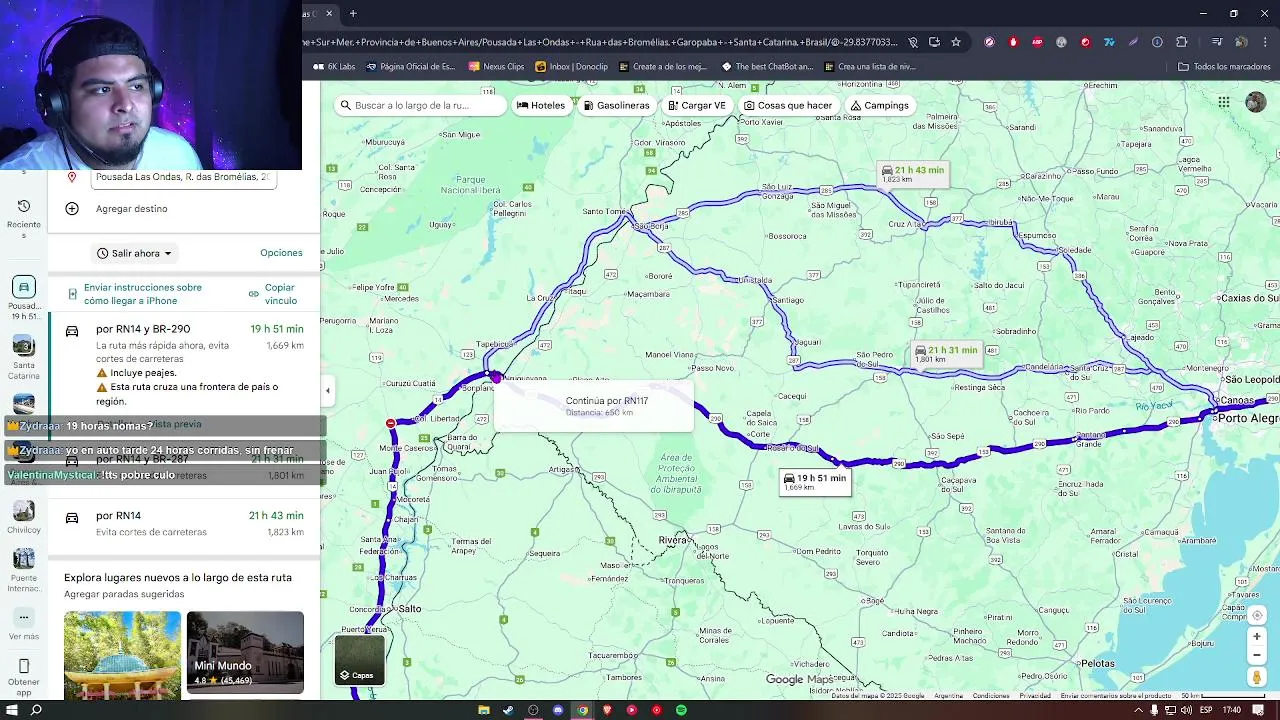Open Discord from the taskbar

[558, 710]
